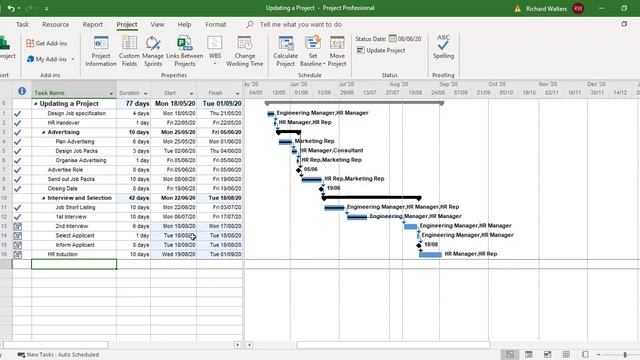Click Calculate Project
Viewport: 640px width, 360px height.
point(285,51)
